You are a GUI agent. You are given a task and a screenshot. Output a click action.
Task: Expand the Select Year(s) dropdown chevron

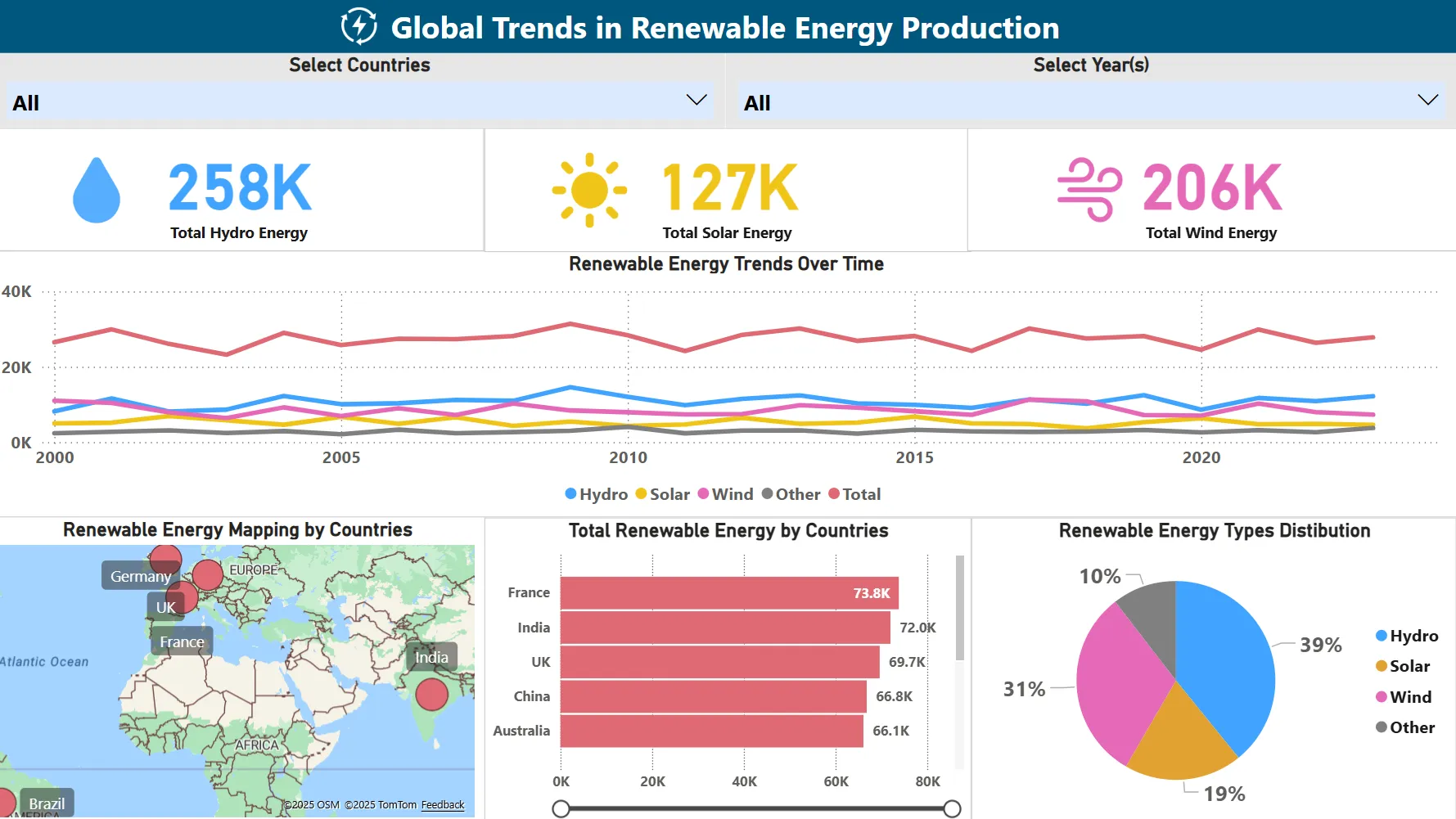pos(1427,101)
